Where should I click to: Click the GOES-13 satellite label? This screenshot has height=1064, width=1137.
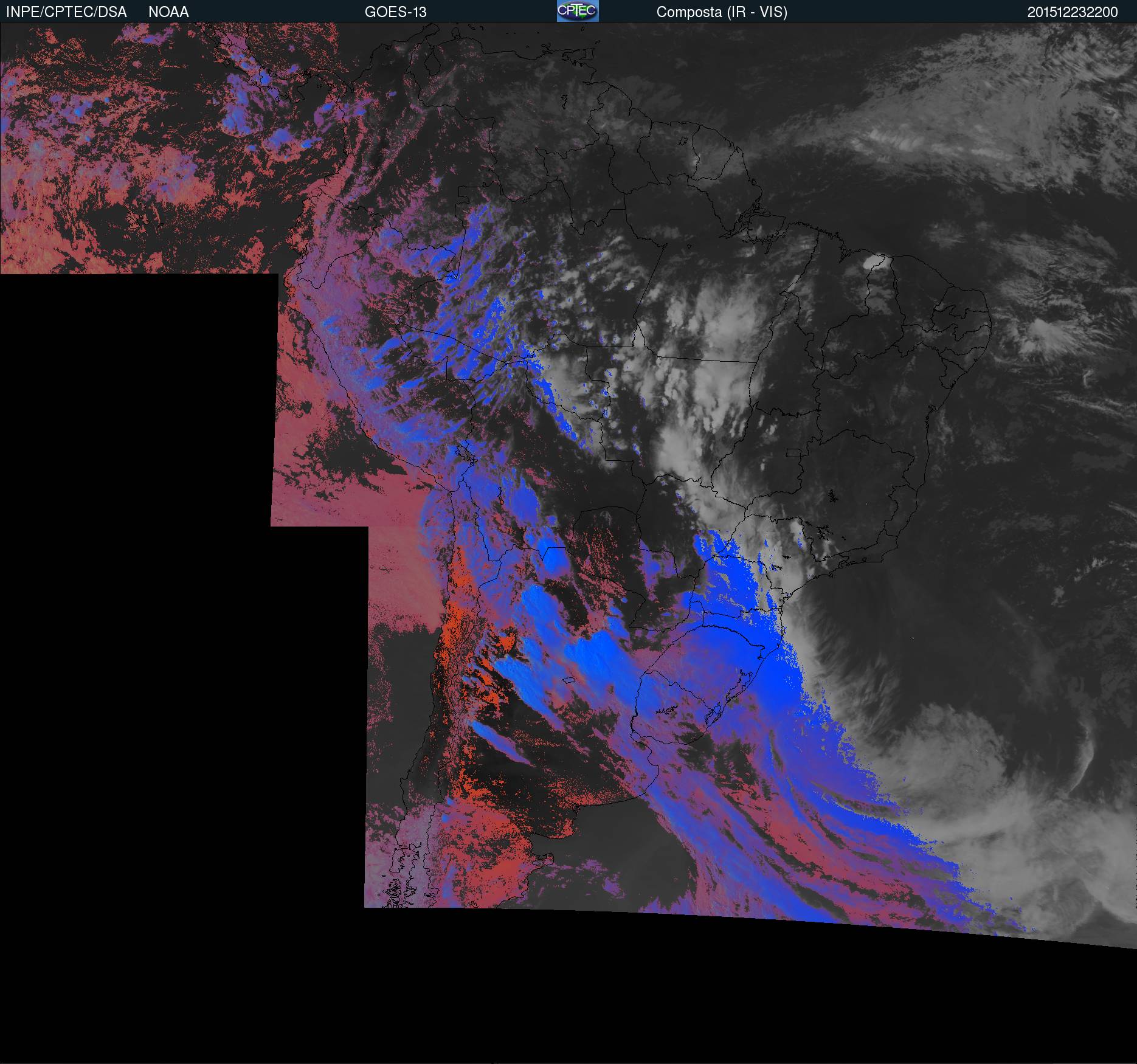(396, 12)
